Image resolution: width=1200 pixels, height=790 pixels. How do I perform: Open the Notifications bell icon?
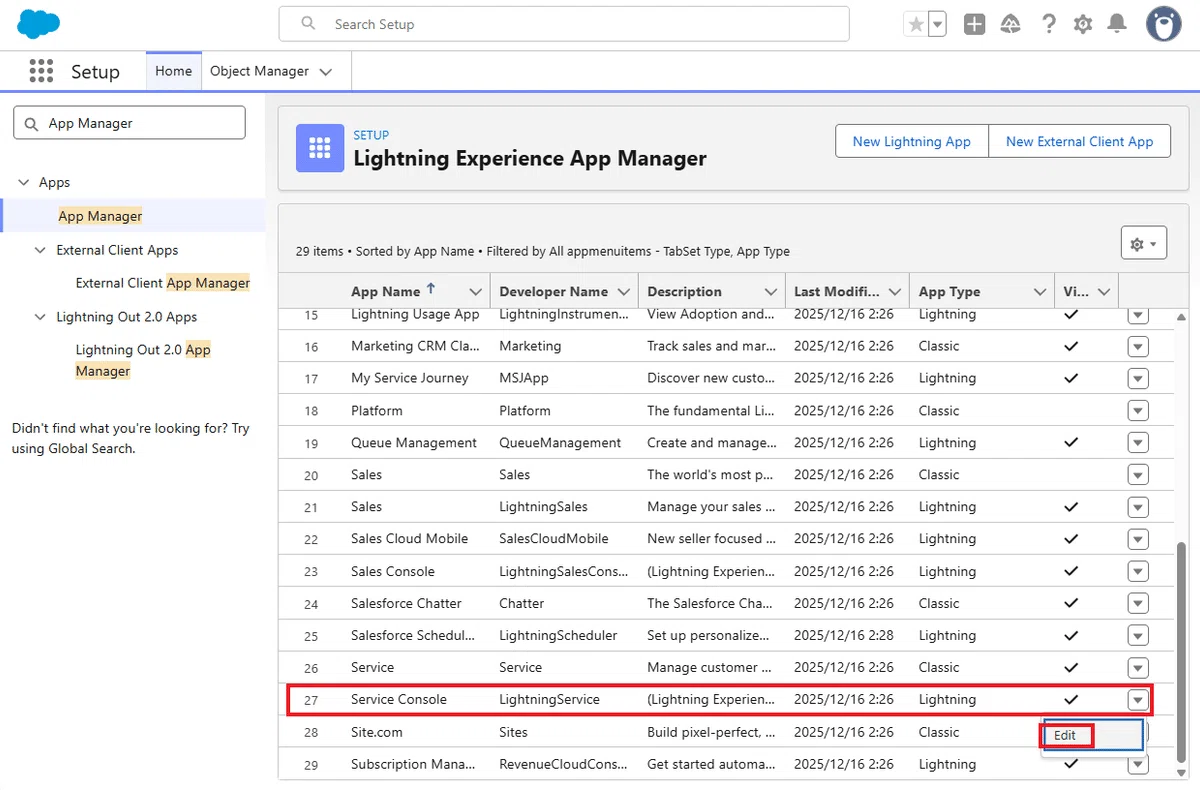(1118, 24)
